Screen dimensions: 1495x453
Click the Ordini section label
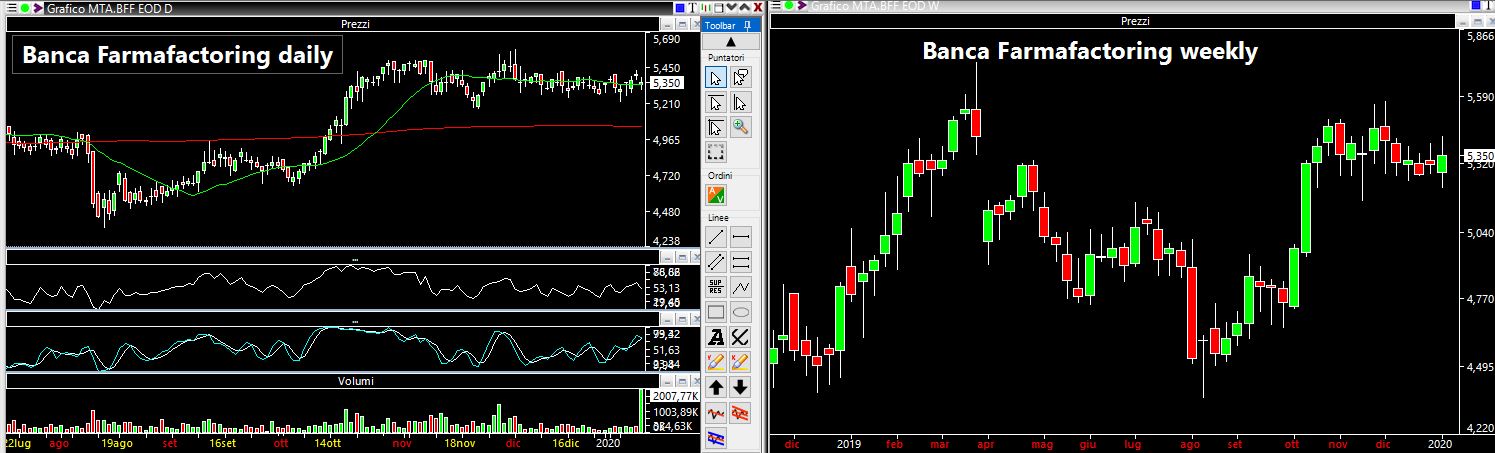point(720,175)
